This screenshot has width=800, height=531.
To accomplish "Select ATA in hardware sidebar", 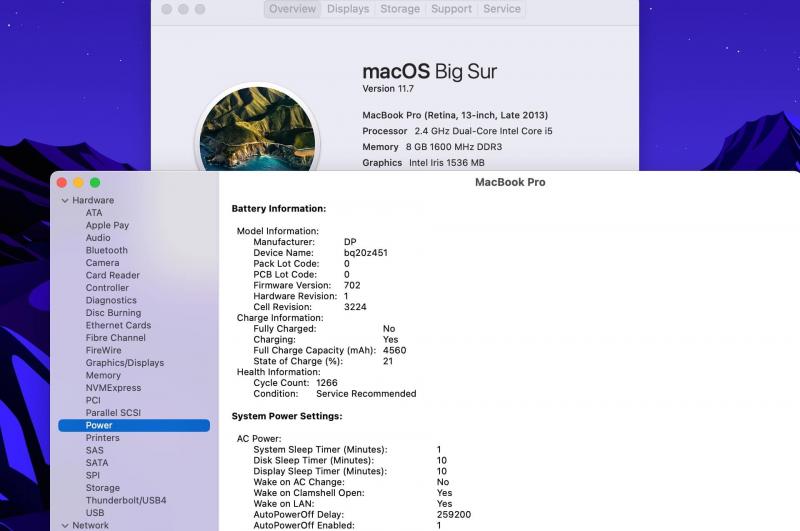I will point(94,213).
